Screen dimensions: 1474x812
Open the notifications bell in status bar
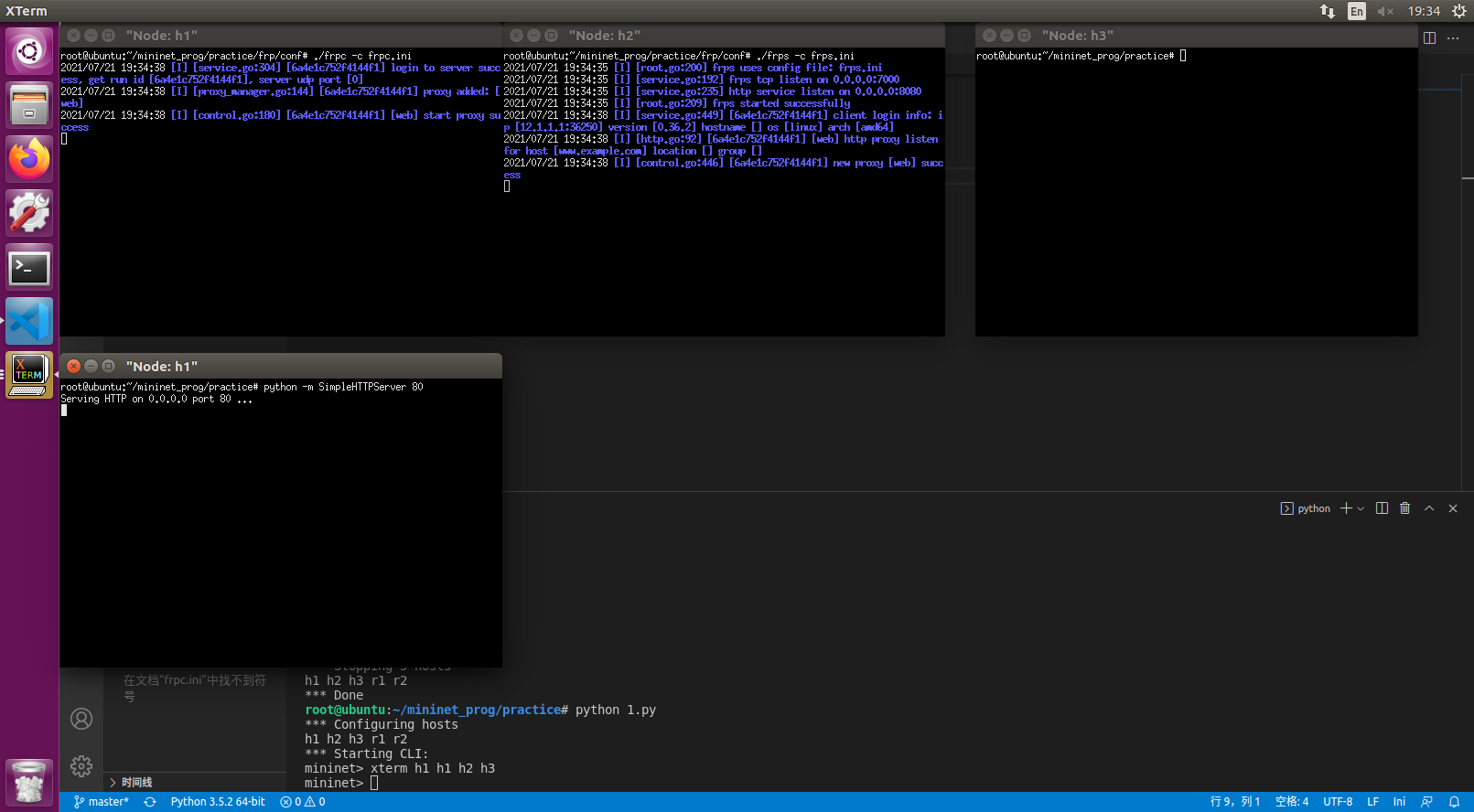click(1454, 802)
